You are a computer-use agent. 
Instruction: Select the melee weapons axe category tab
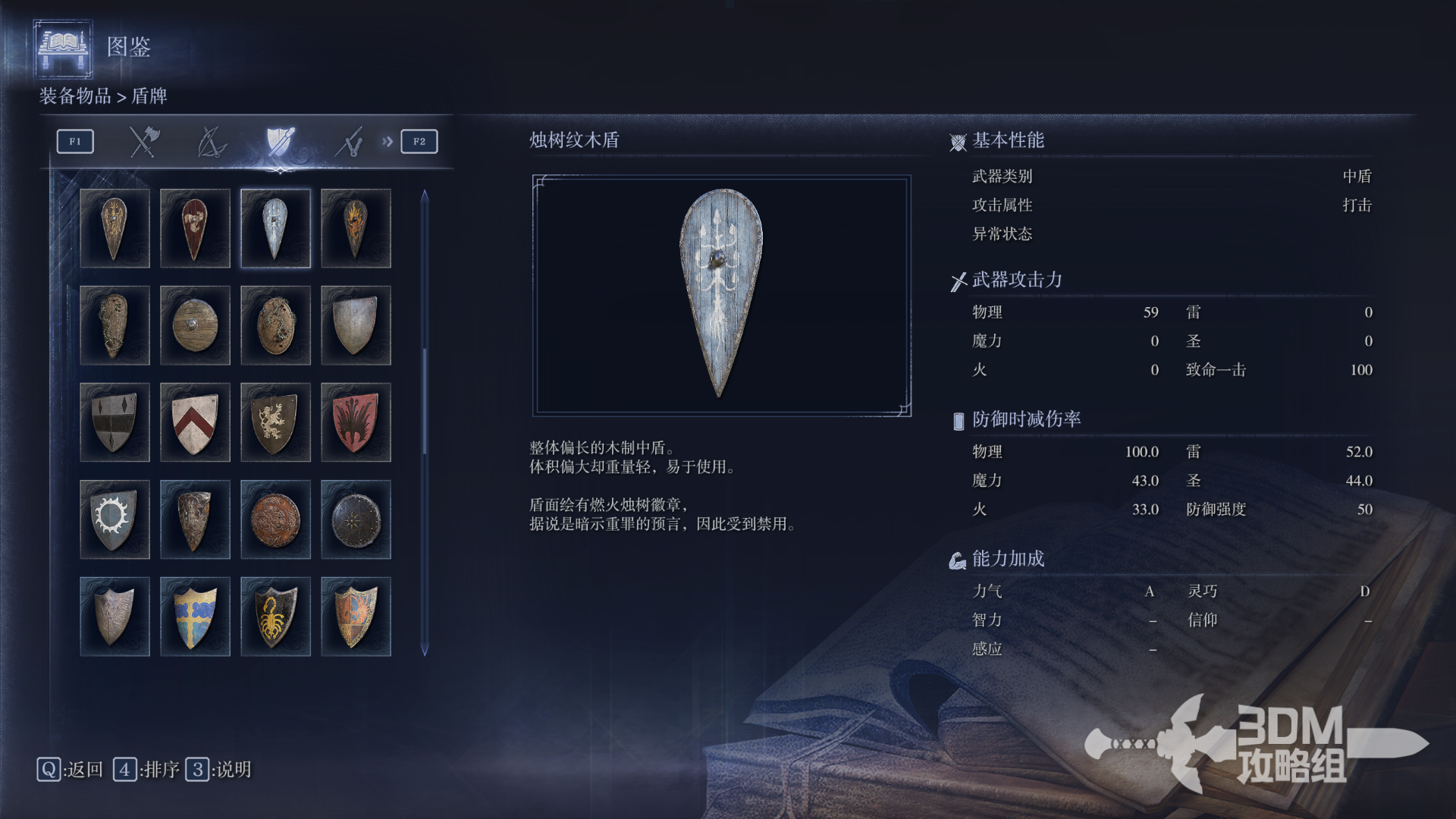tap(143, 141)
